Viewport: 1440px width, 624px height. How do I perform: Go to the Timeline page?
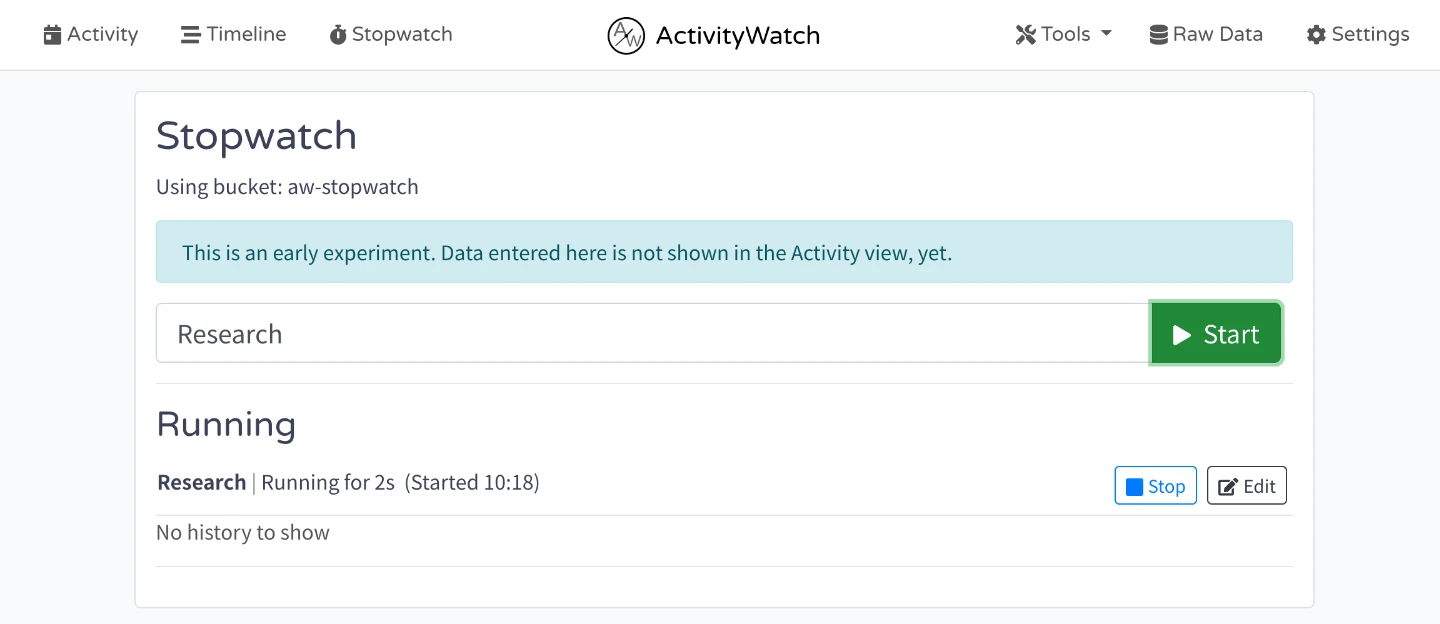(x=246, y=35)
